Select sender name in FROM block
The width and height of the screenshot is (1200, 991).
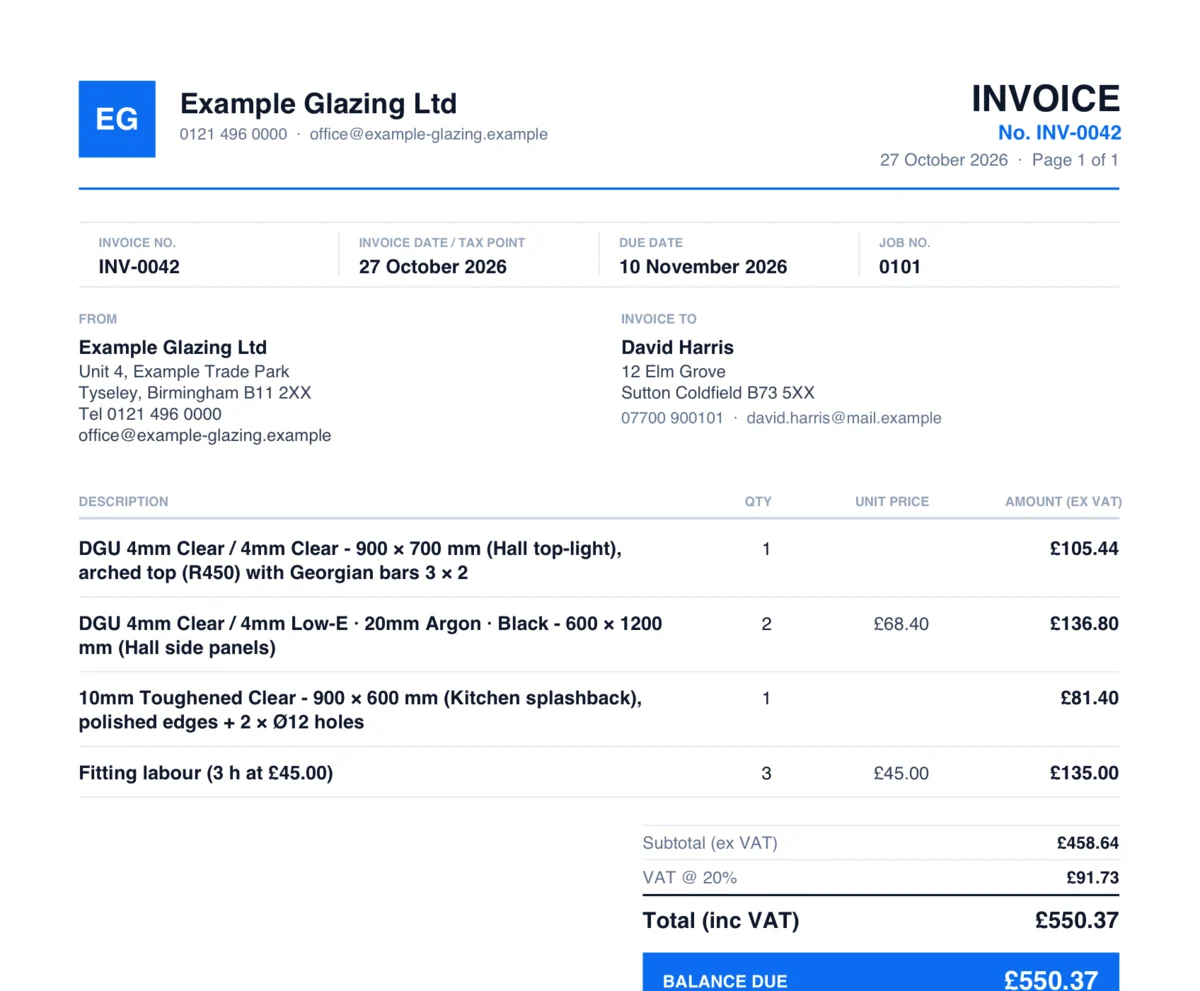click(173, 348)
